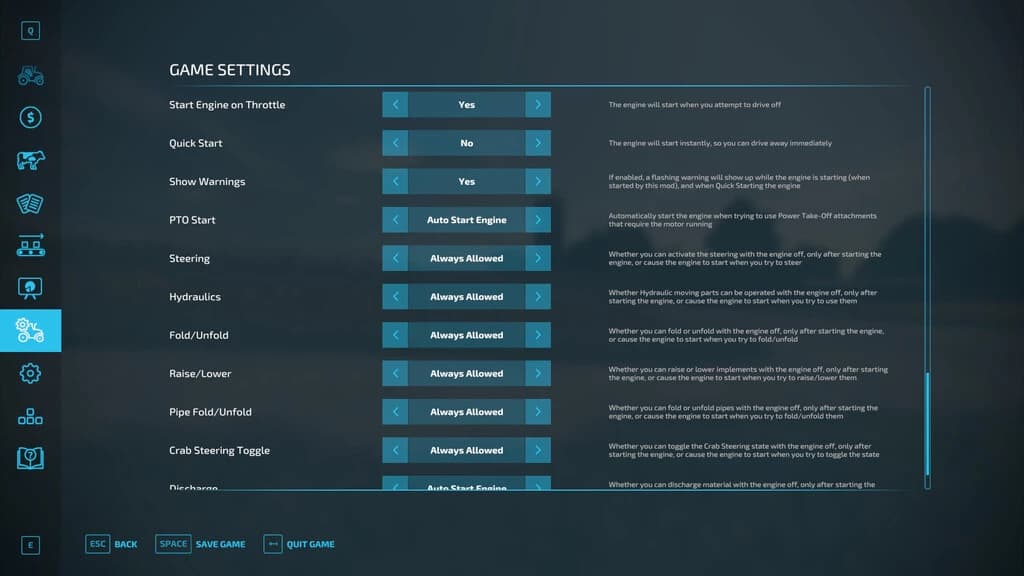The width and height of the screenshot is (1024, 576).
Task: Click the Start Engine on Throttle label
Action: (x=227, y=104)
